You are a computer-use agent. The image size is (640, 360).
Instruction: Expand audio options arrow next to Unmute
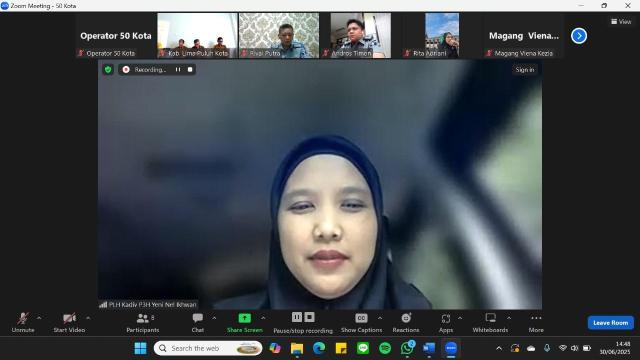pos(39,318)
